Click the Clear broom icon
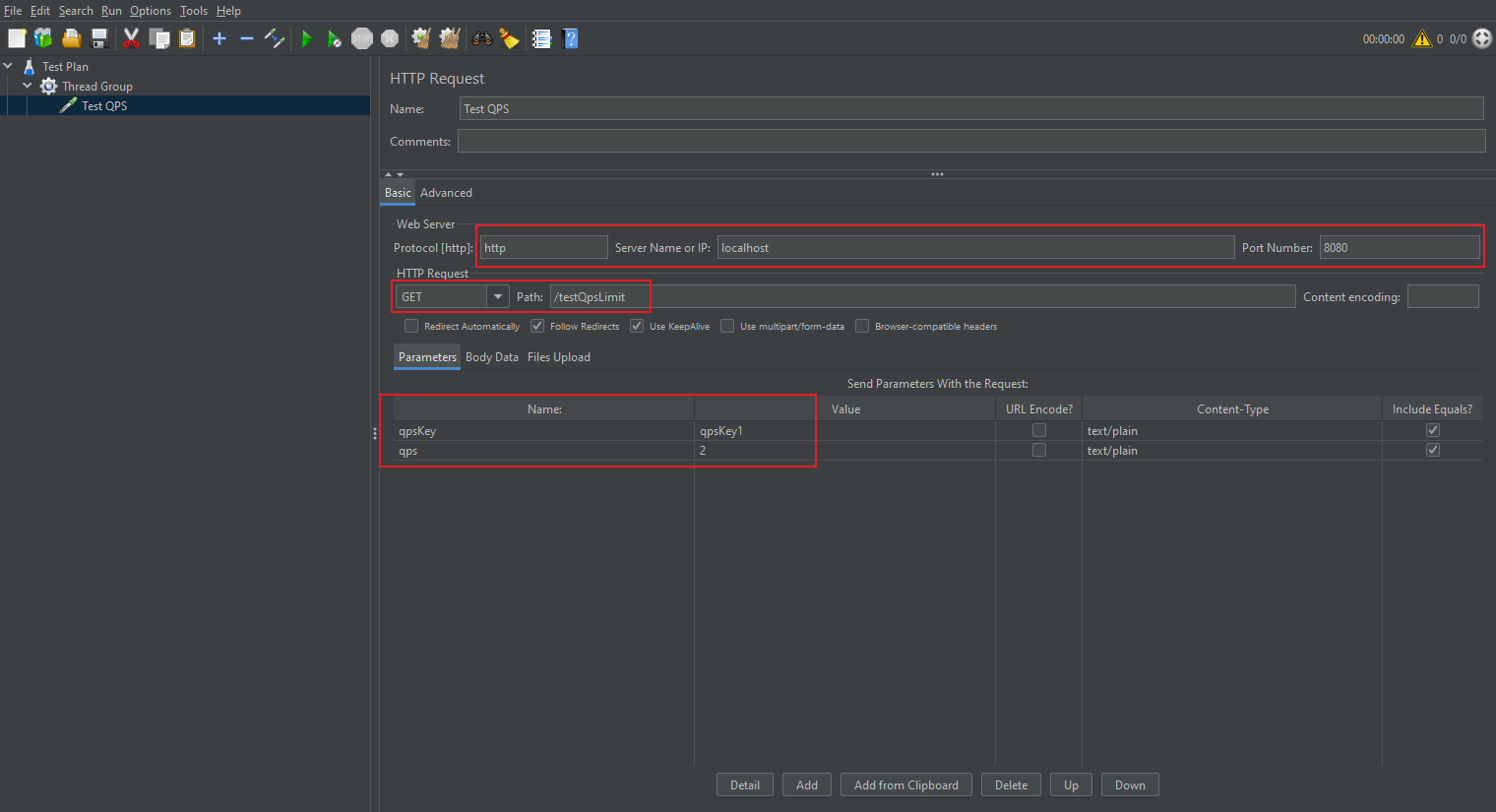The height and width of the screenshot is (812, 1496). coord(421,38)
